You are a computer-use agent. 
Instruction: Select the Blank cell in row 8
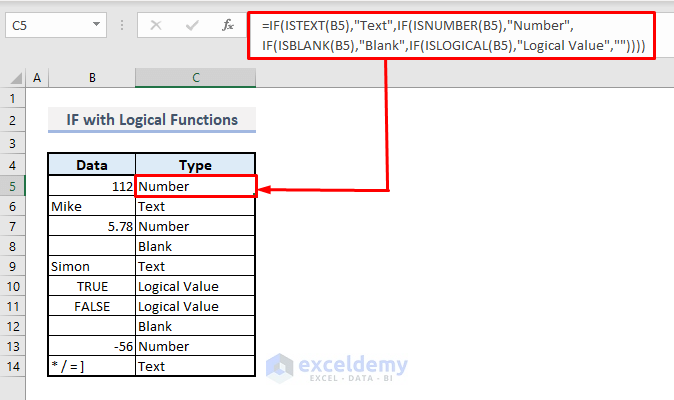[x=196, y=246]
